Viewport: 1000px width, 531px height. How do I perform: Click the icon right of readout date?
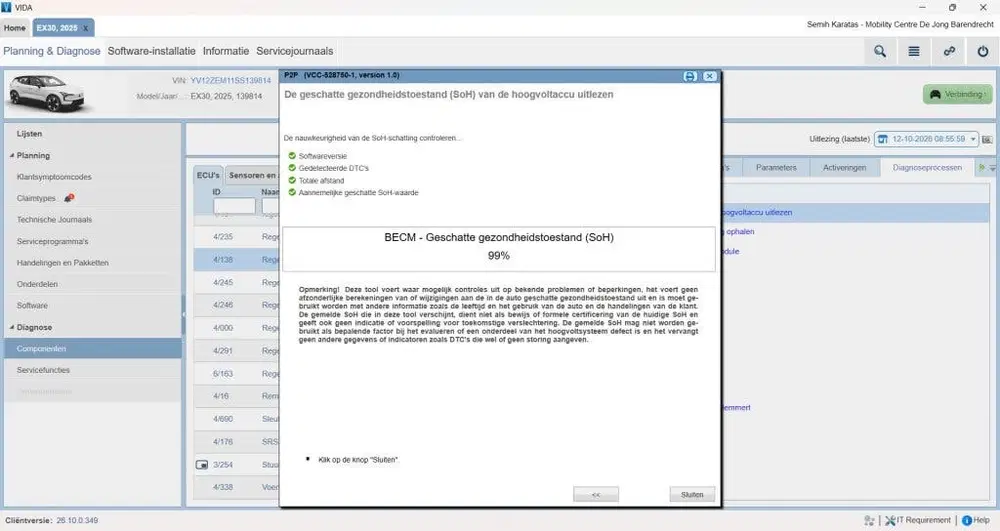coord(987,139)
